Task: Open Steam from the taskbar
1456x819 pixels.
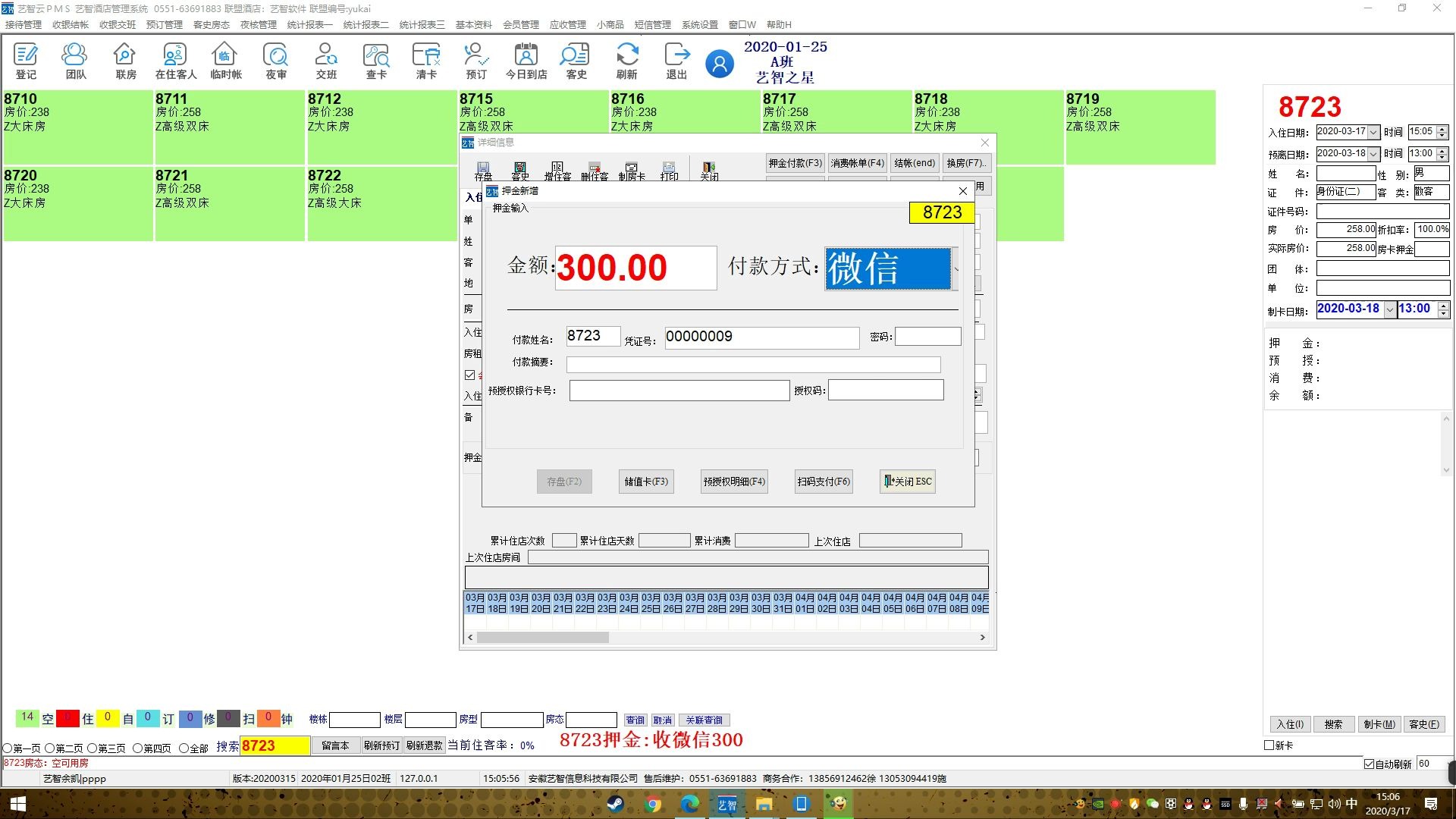Action: [615, 804]
